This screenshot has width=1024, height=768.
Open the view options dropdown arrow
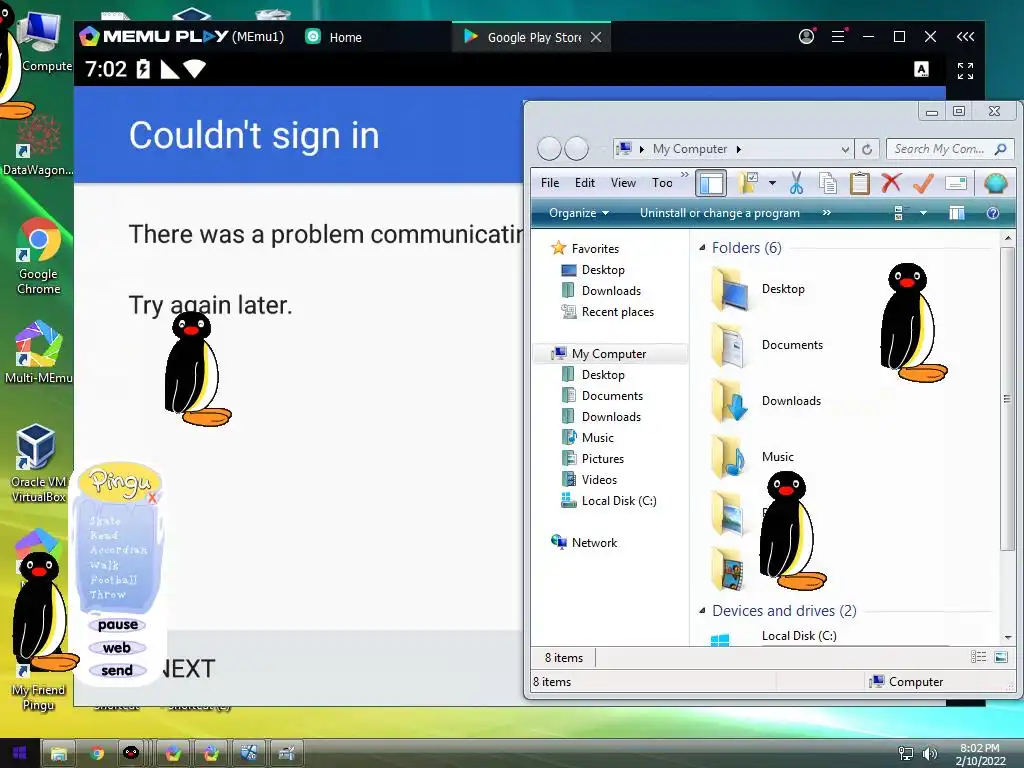pyautogui.click(x=923, y=213)
